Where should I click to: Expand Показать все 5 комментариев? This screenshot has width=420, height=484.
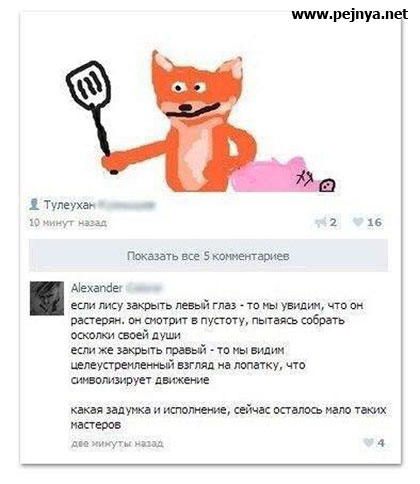point(208,256)
